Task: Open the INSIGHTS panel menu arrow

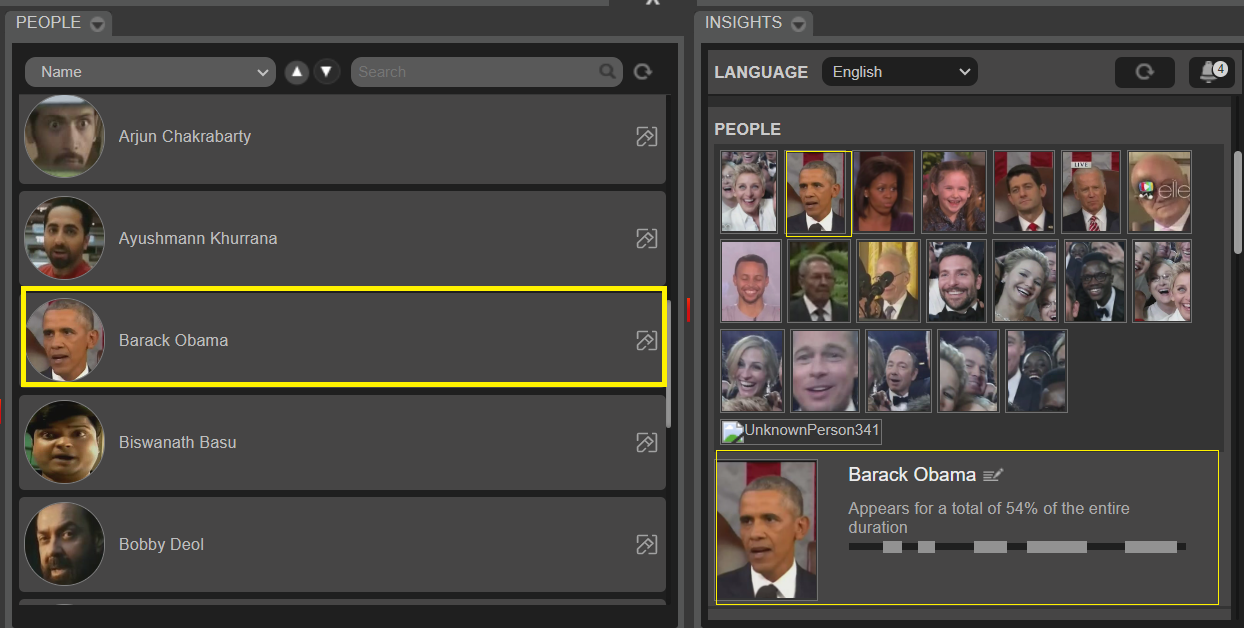Action: [798, 24]
